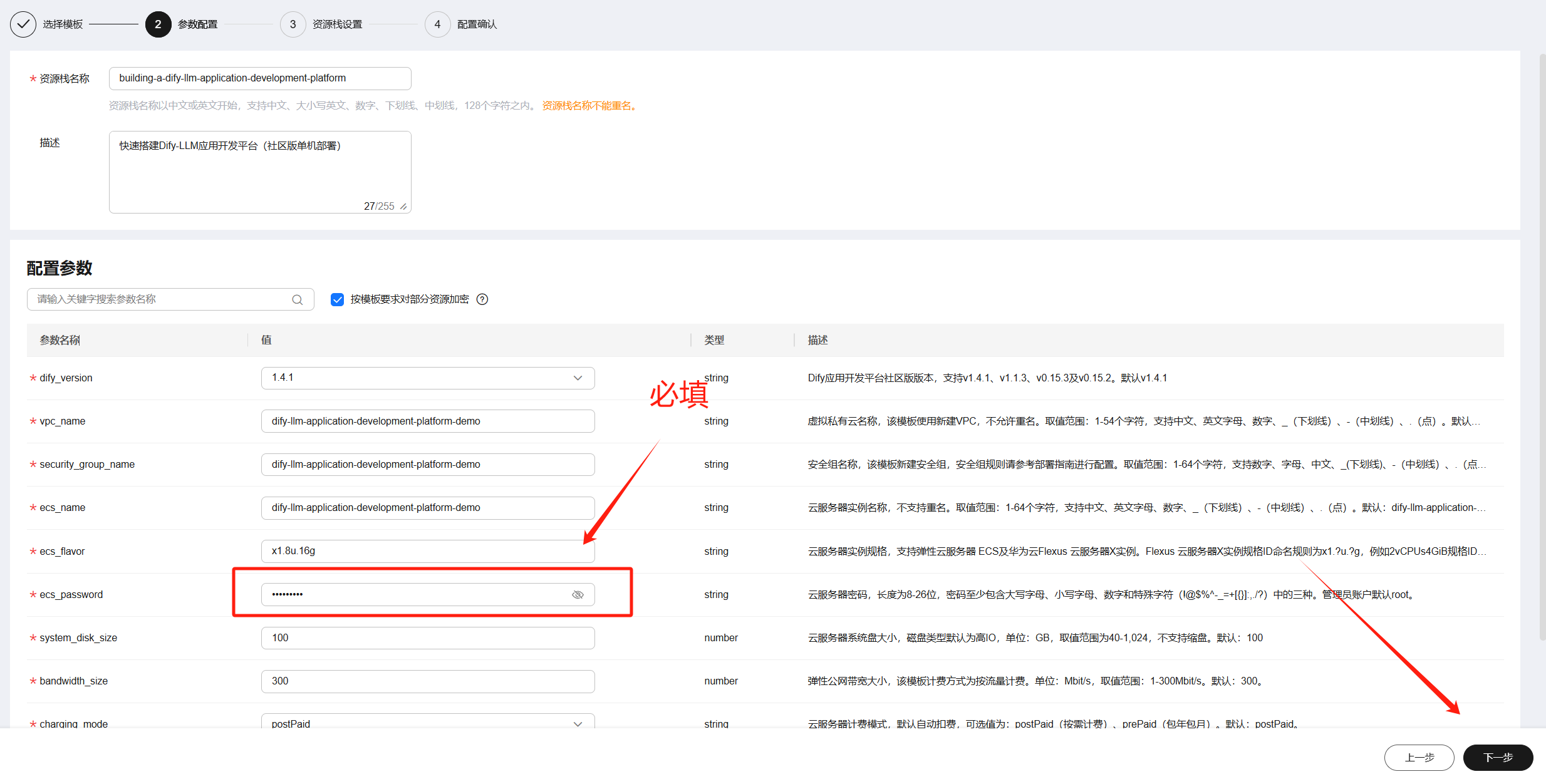Image resolution: width=1546 pixels, height=784 pixels.
Task: Click the 上一步 previous button
Action: tap(1419, 758)
